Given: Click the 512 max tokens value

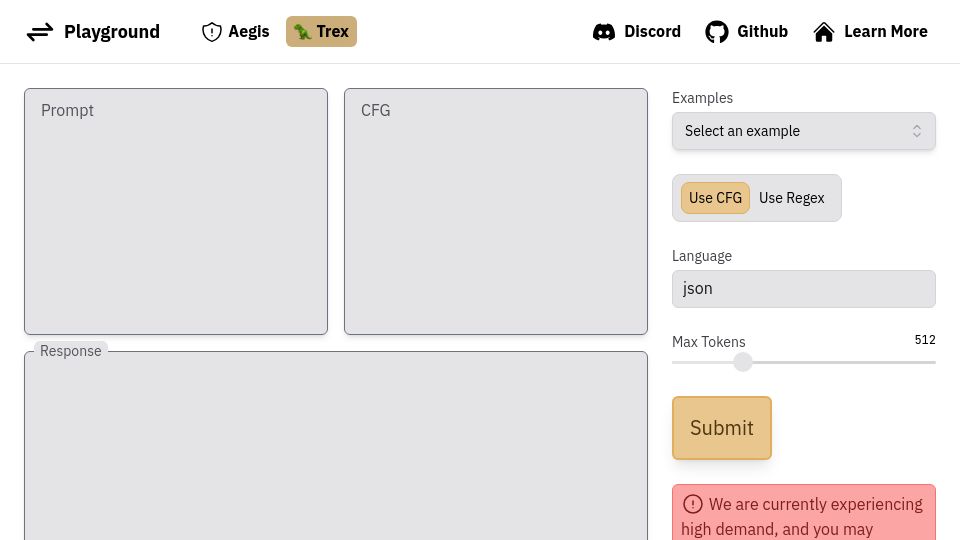Looking at the screenshot, I should [925, 340].
